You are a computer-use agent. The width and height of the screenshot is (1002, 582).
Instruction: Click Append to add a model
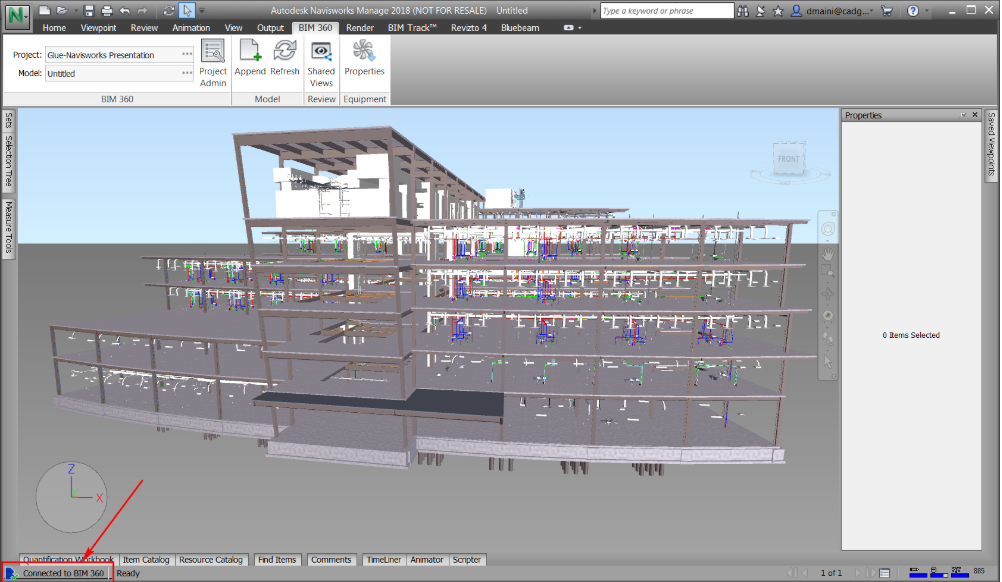click(x=250, y=57)
